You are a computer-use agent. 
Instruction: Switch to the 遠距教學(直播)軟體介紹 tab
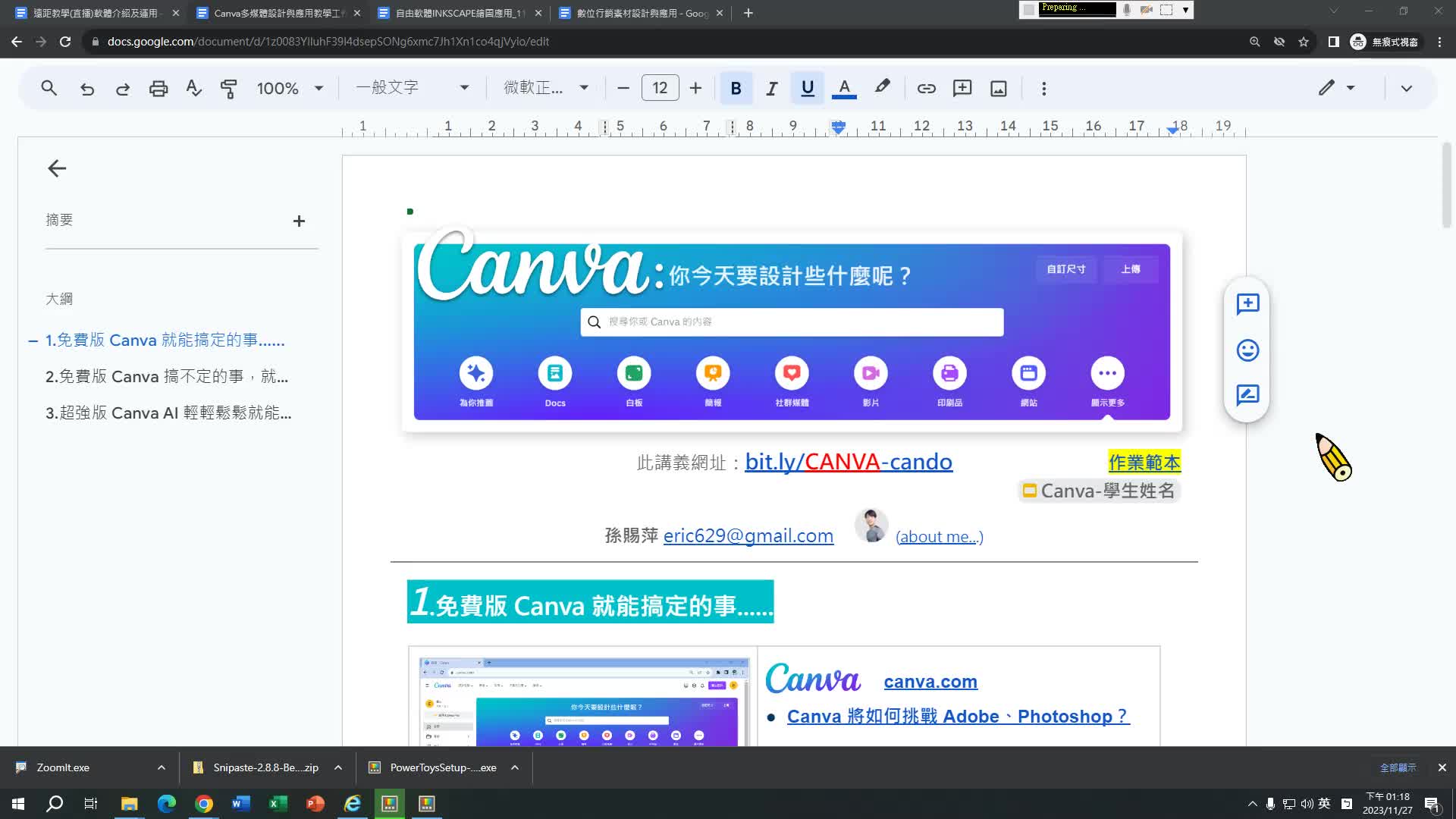coord(96,13)
